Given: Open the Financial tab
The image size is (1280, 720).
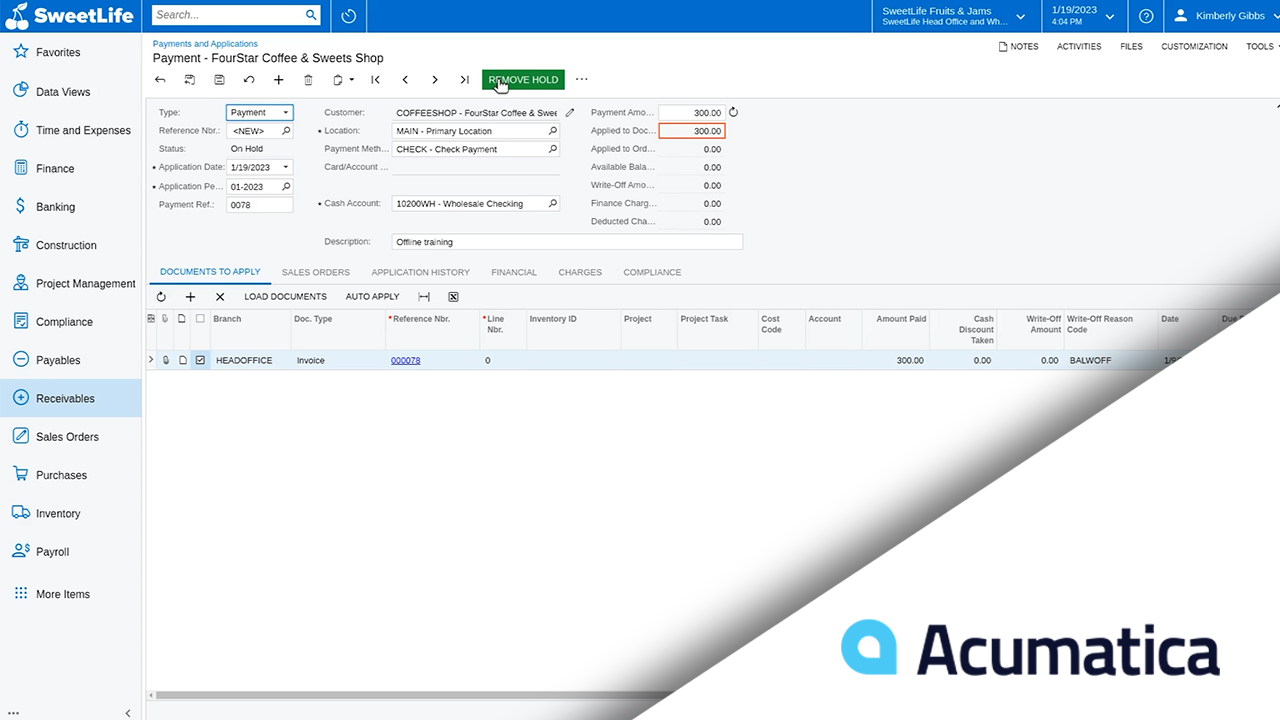Looking at the screenshot, I should pos(514,272).
